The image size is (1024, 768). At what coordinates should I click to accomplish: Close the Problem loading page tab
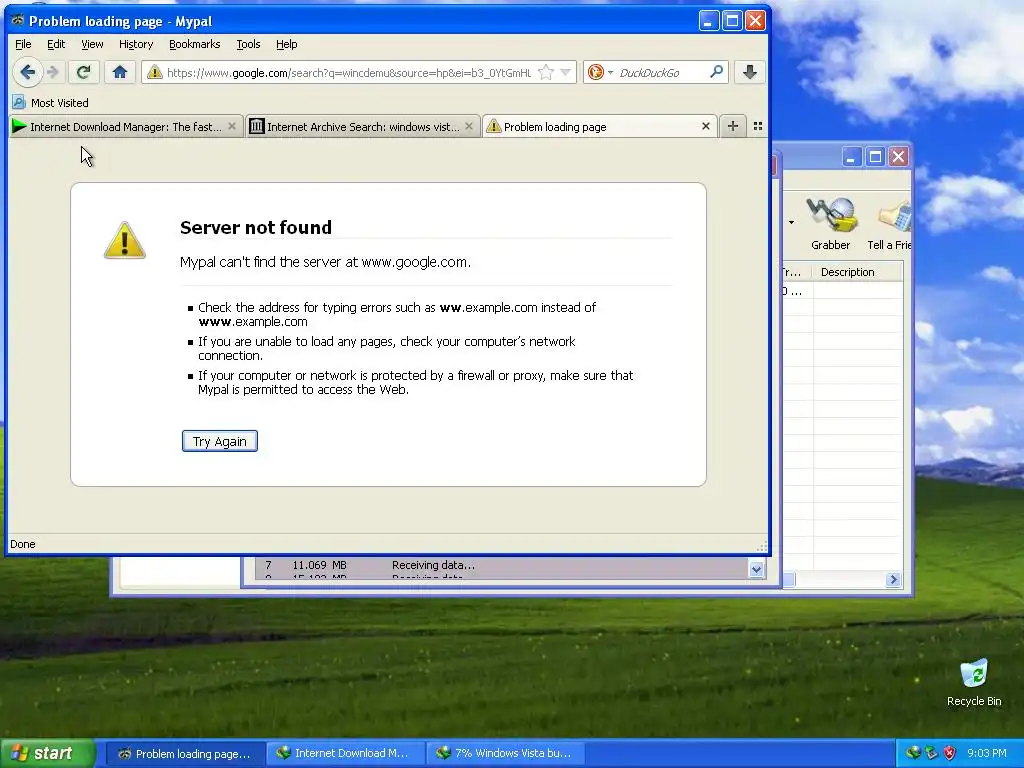[706, 126]
